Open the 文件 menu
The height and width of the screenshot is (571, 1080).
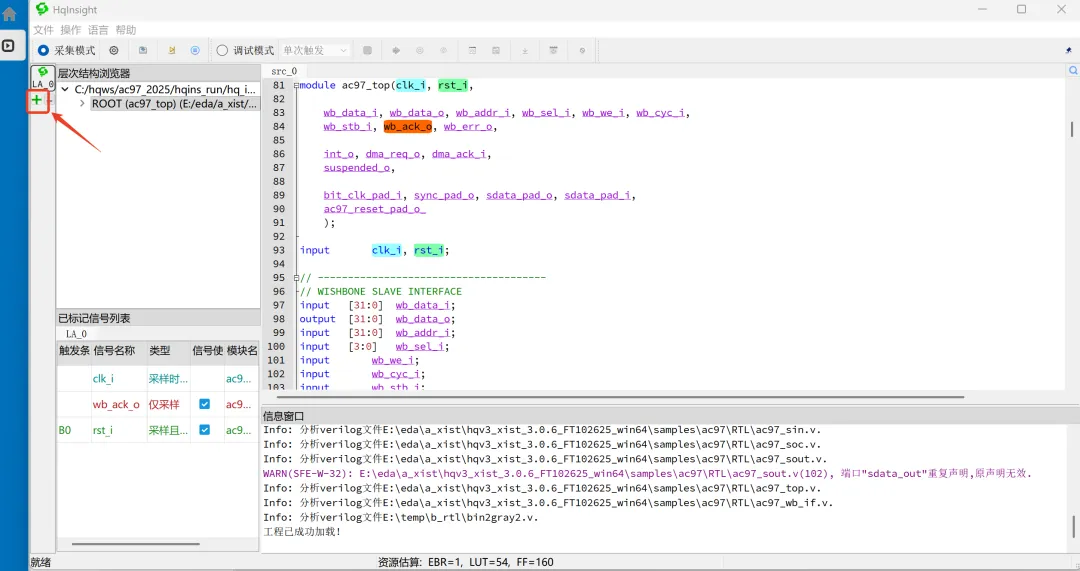click(43, 30)
